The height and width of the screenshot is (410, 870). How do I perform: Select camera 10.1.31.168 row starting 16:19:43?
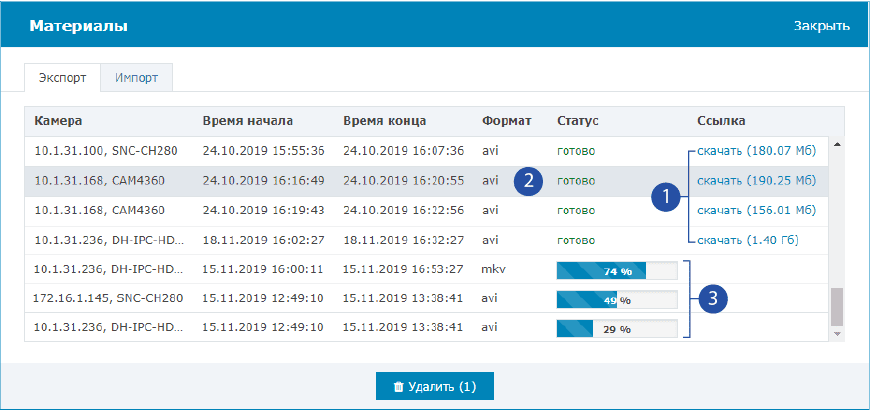(426, 211)
